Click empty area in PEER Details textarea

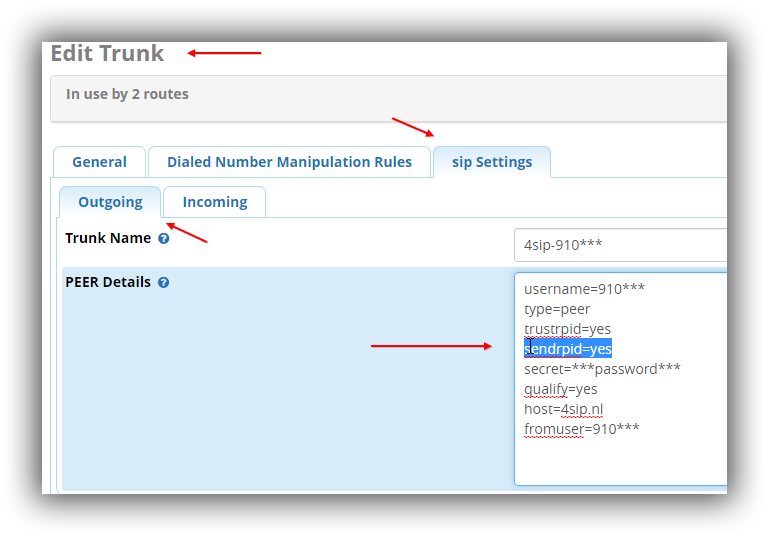(x=620, y=462)
